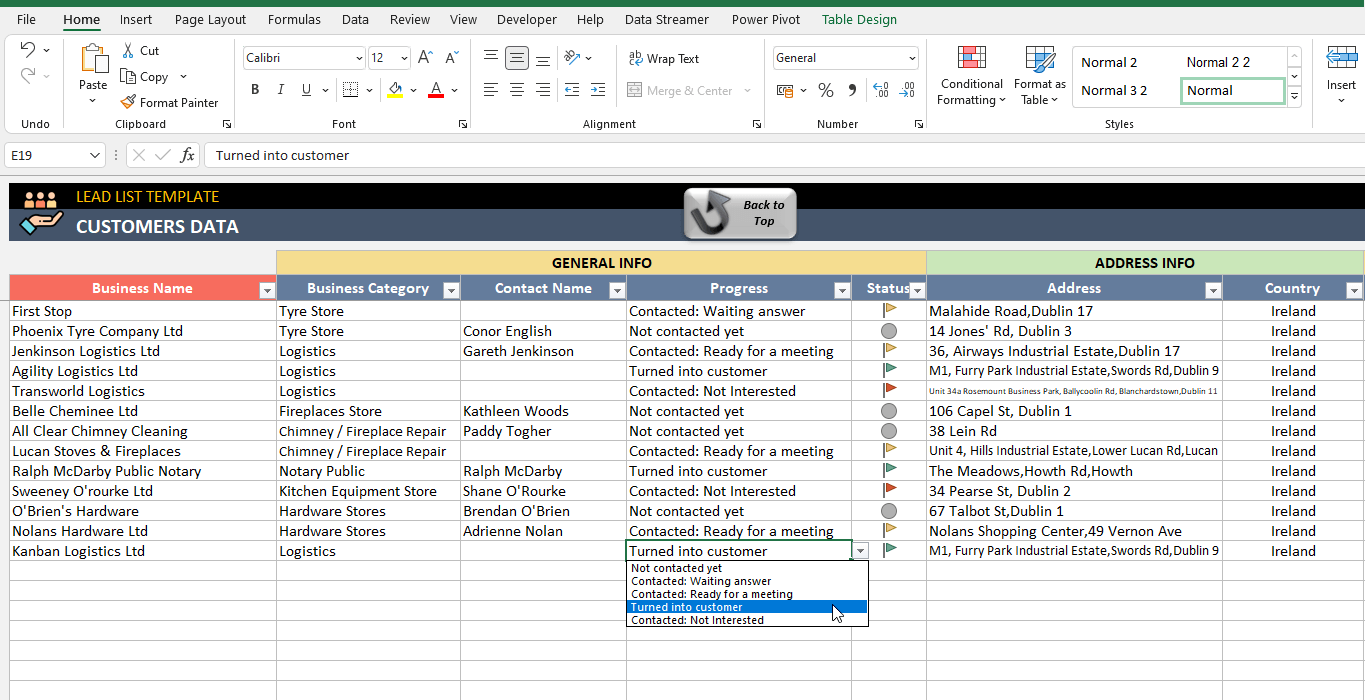This screenshot has width=1365, height=700.
Task: Set Bottom Align for the cell
Action: [x=542, y=58]
